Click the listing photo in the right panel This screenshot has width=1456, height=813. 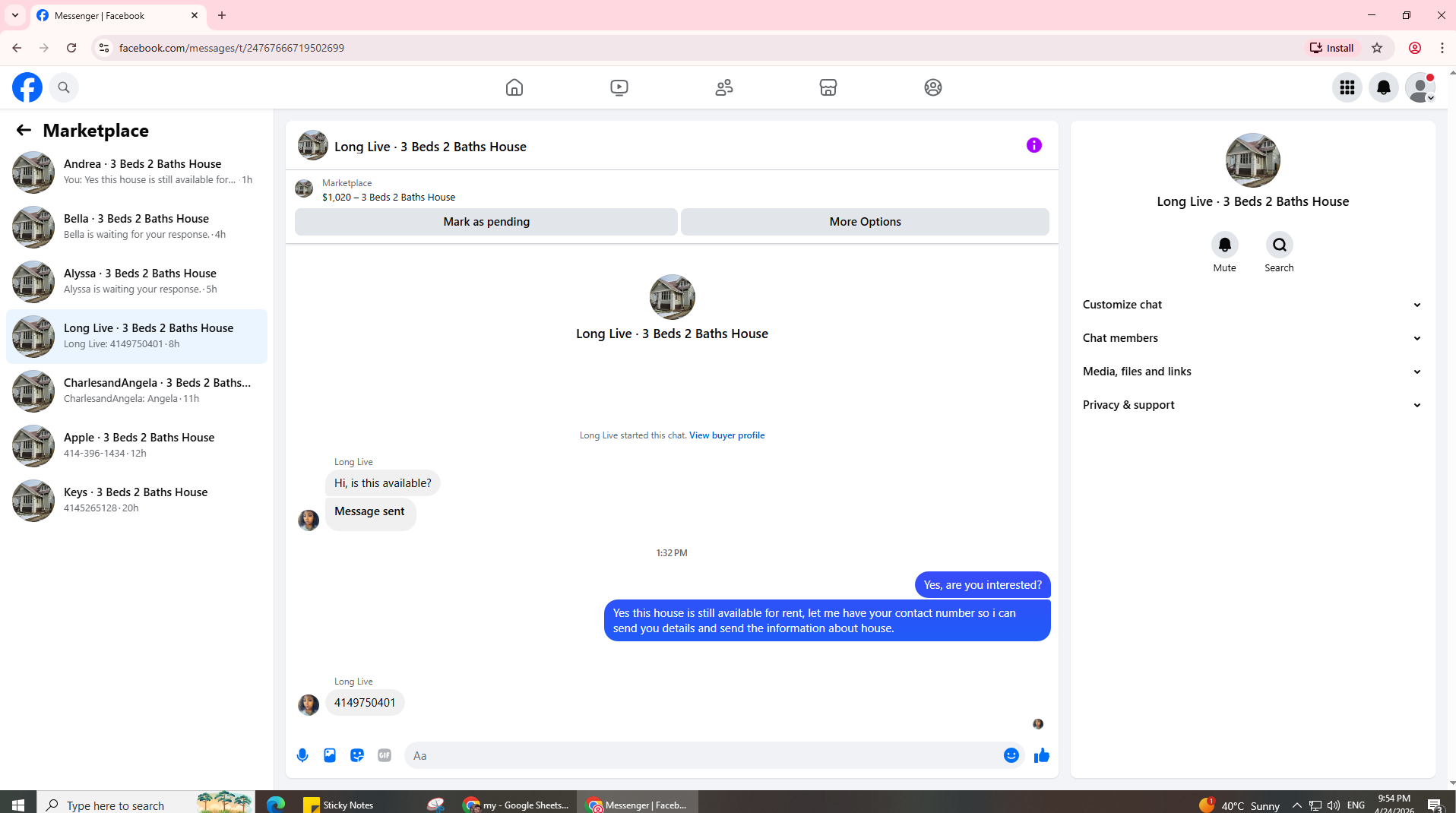point(1253,160)
